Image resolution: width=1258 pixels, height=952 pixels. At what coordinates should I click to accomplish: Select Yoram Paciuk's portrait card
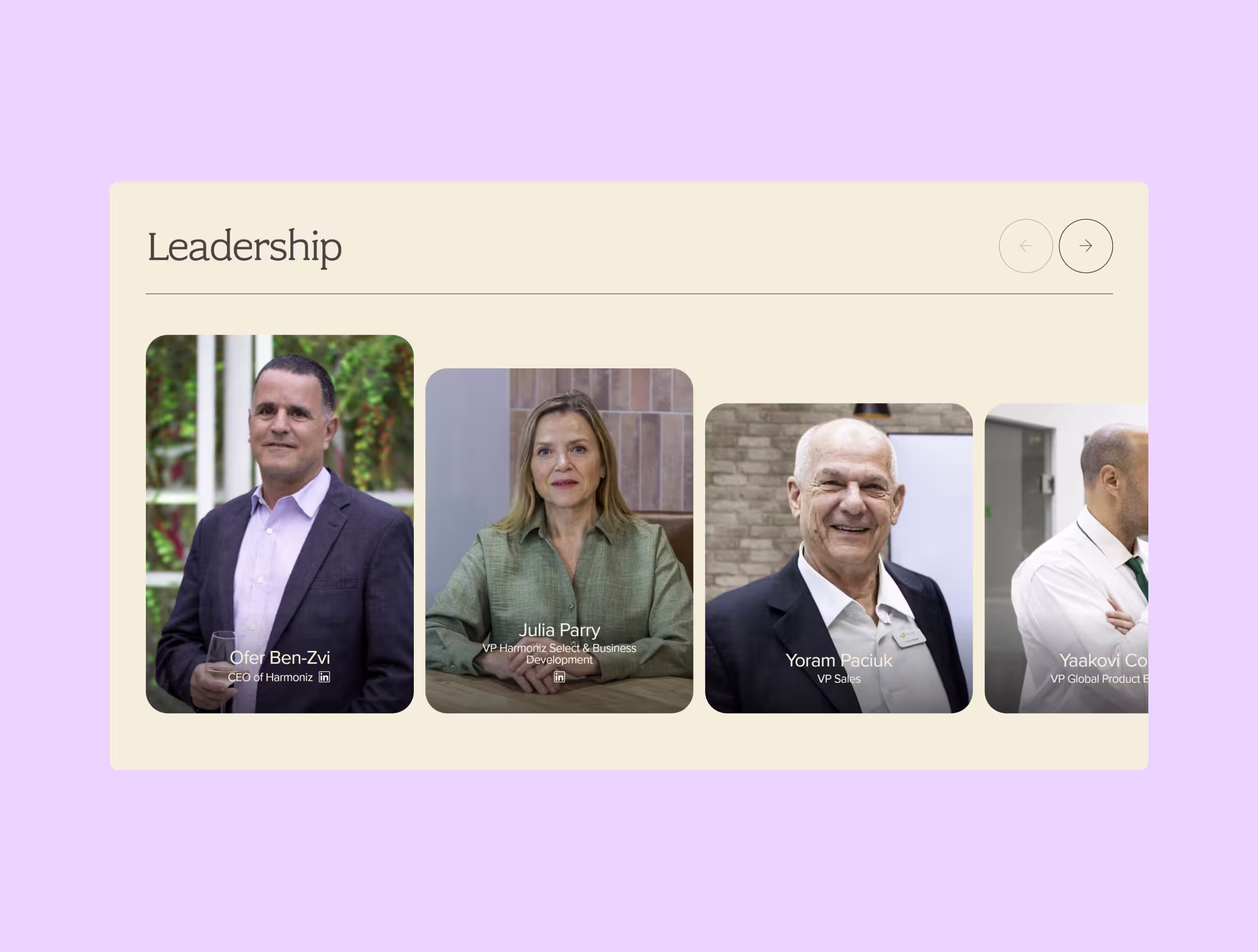[839, 558]
